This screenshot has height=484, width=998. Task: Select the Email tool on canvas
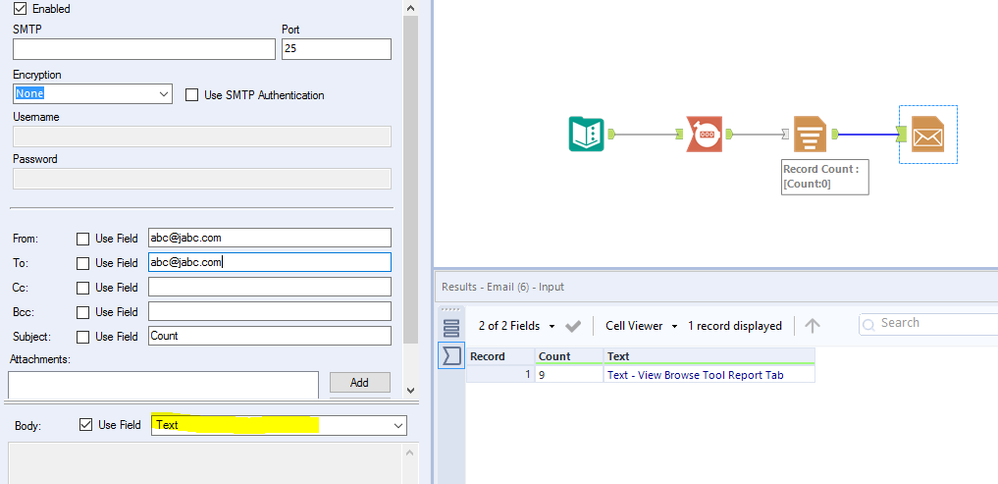927,134
